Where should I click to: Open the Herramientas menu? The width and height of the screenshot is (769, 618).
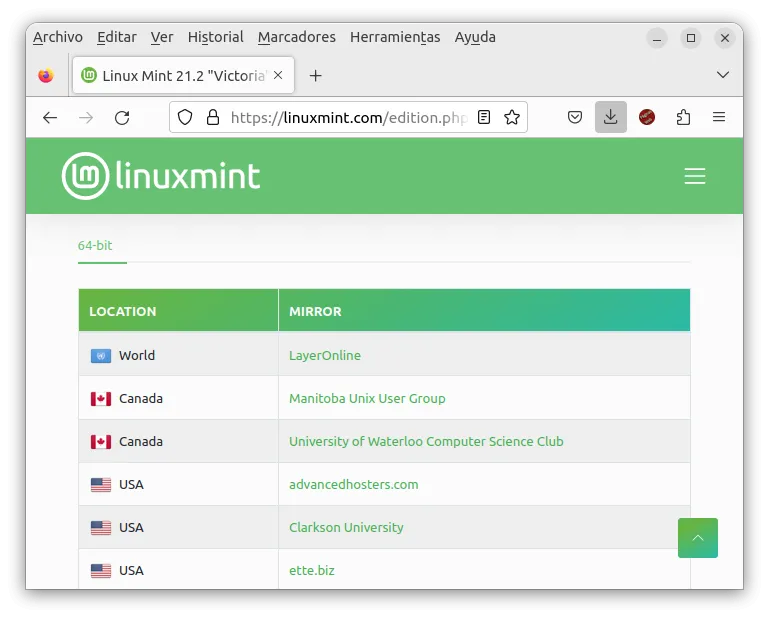395,37
